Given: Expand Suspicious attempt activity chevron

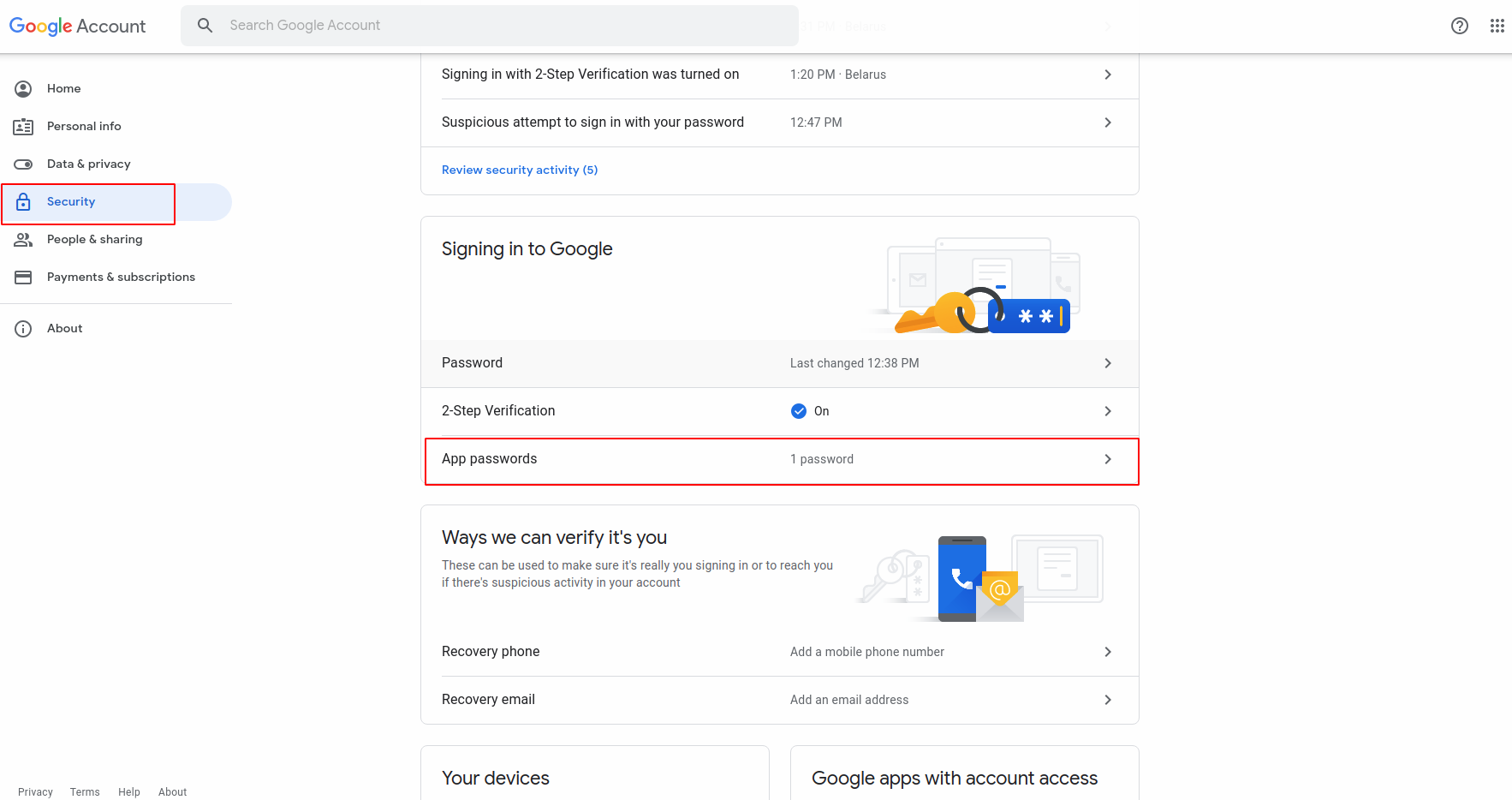Looking at the screenshot, I should (x=1108, y=122).
